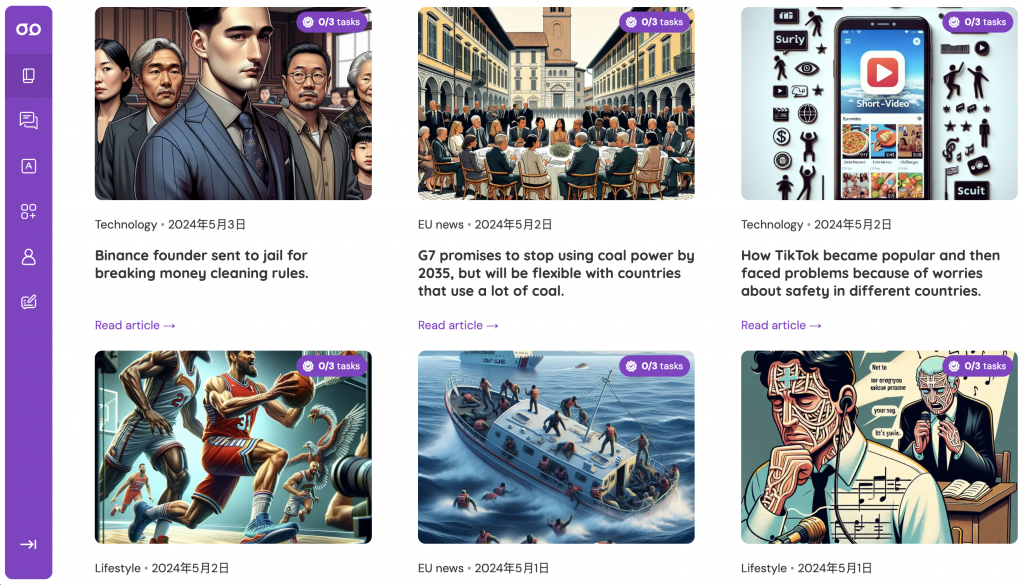Open the chat bubbles icon in sidebar
The image size is (1024, 585).
tap(28, 120)
